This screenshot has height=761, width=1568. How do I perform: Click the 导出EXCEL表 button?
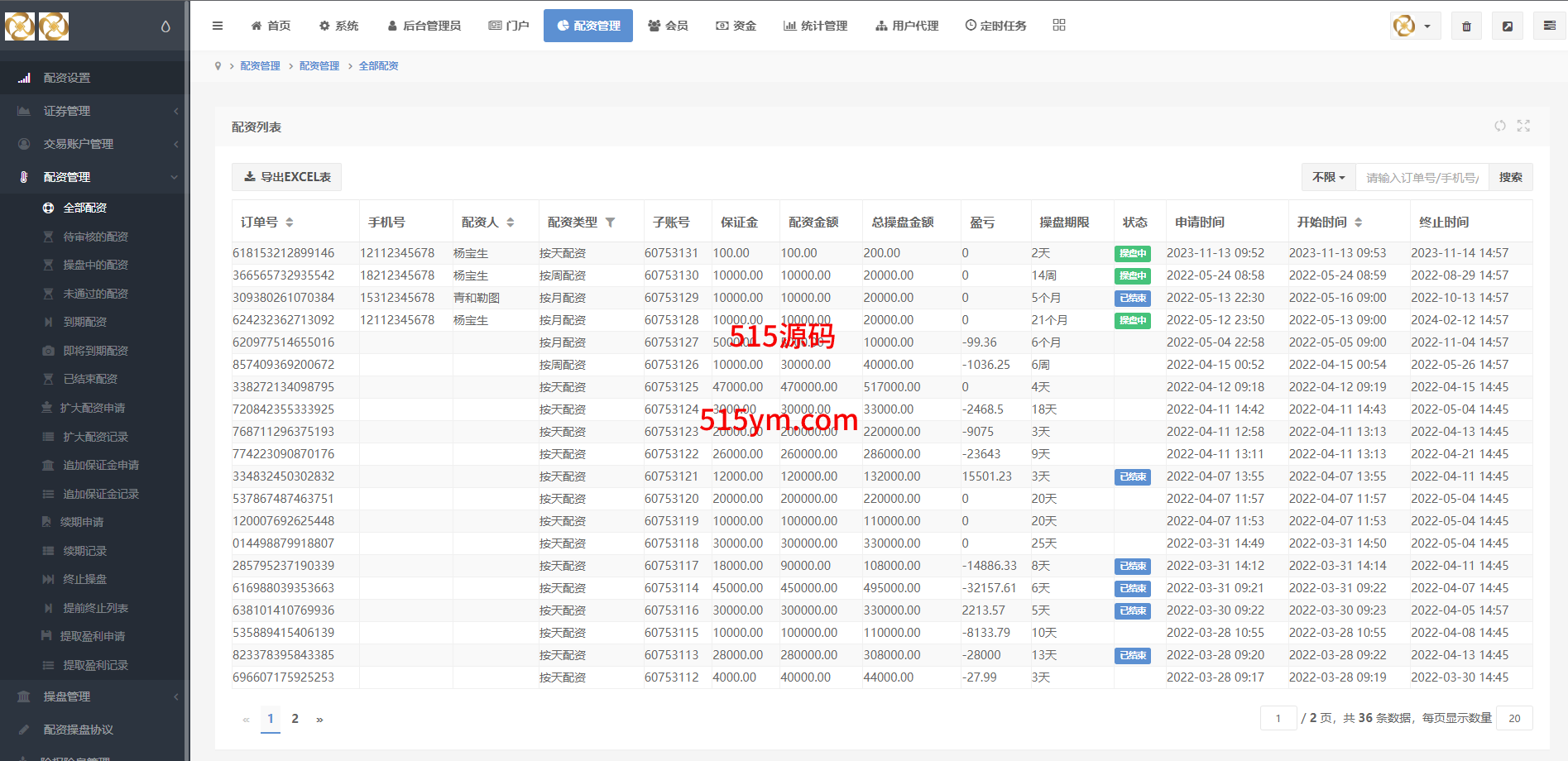pyautogui.click(x=287, y=177)
